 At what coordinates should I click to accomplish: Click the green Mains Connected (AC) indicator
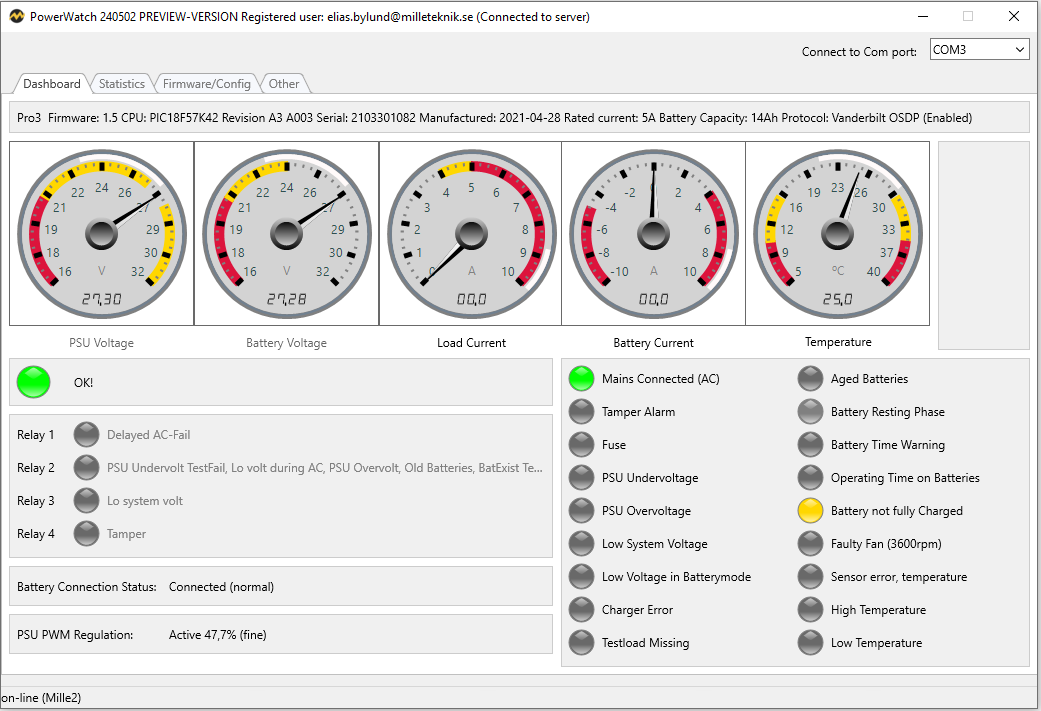click(x=581, y=379)
